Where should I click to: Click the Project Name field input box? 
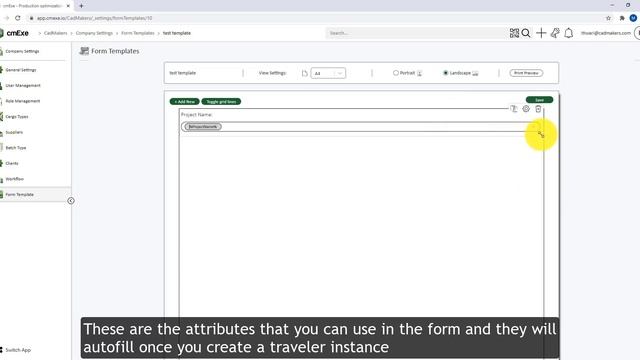[x=360, y=127]
